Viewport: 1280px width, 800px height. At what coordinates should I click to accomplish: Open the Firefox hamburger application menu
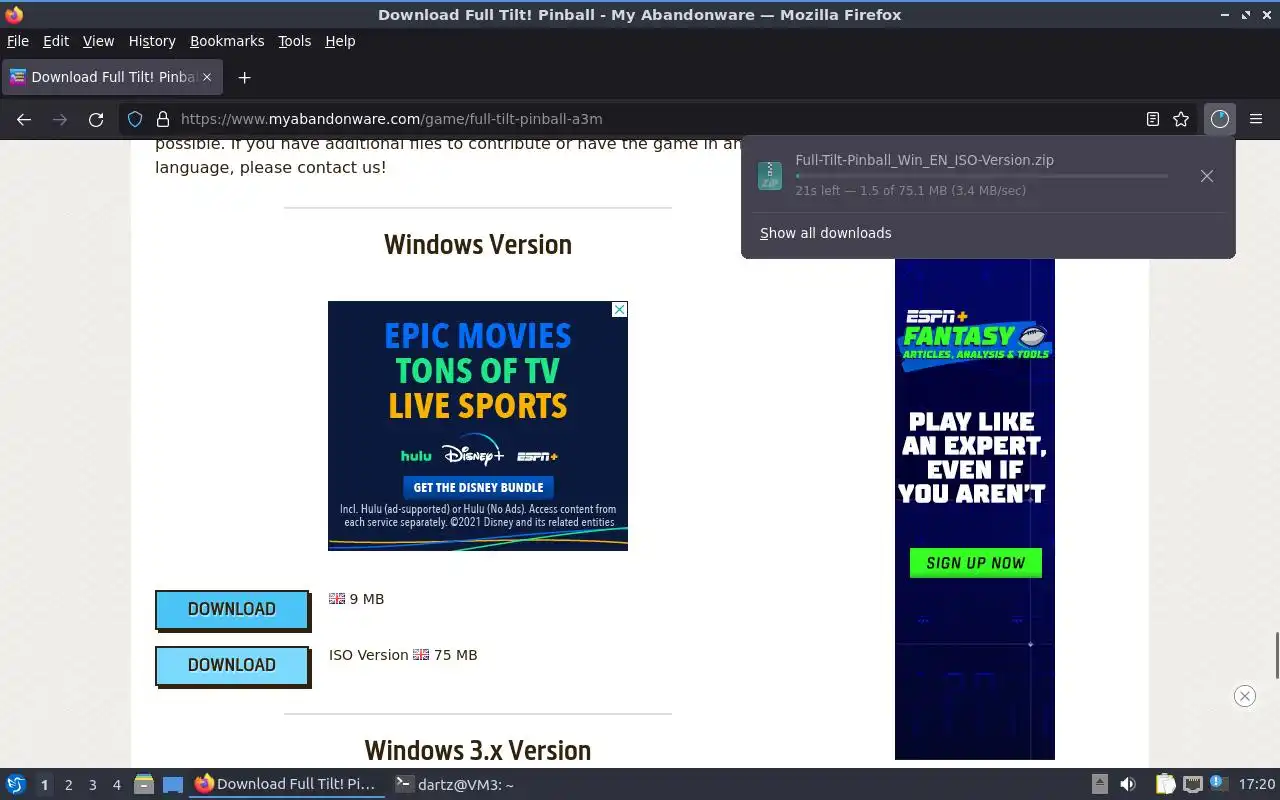(1256, 119)
